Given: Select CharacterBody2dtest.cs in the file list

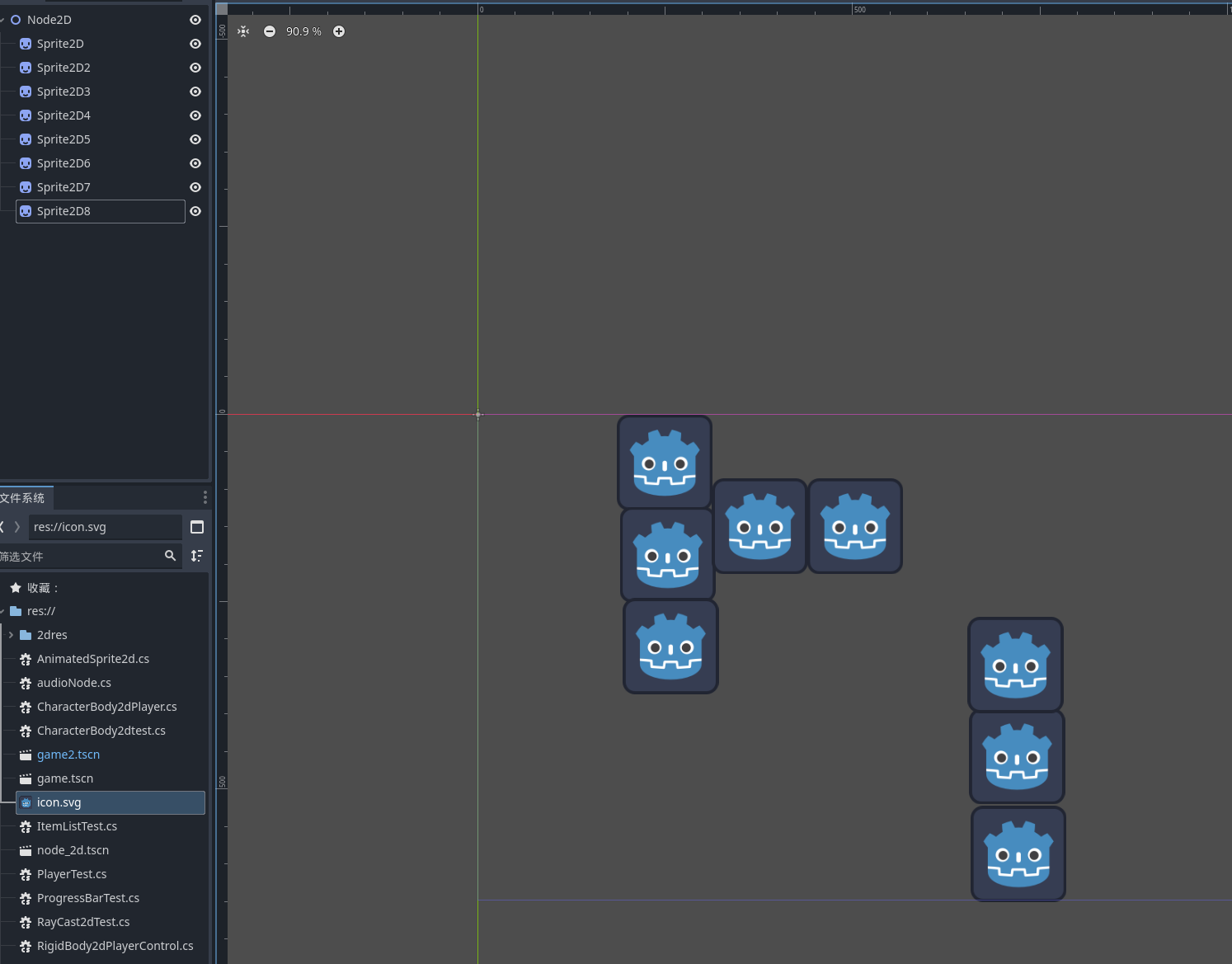Looking at the screenshot, I should 101,731.
